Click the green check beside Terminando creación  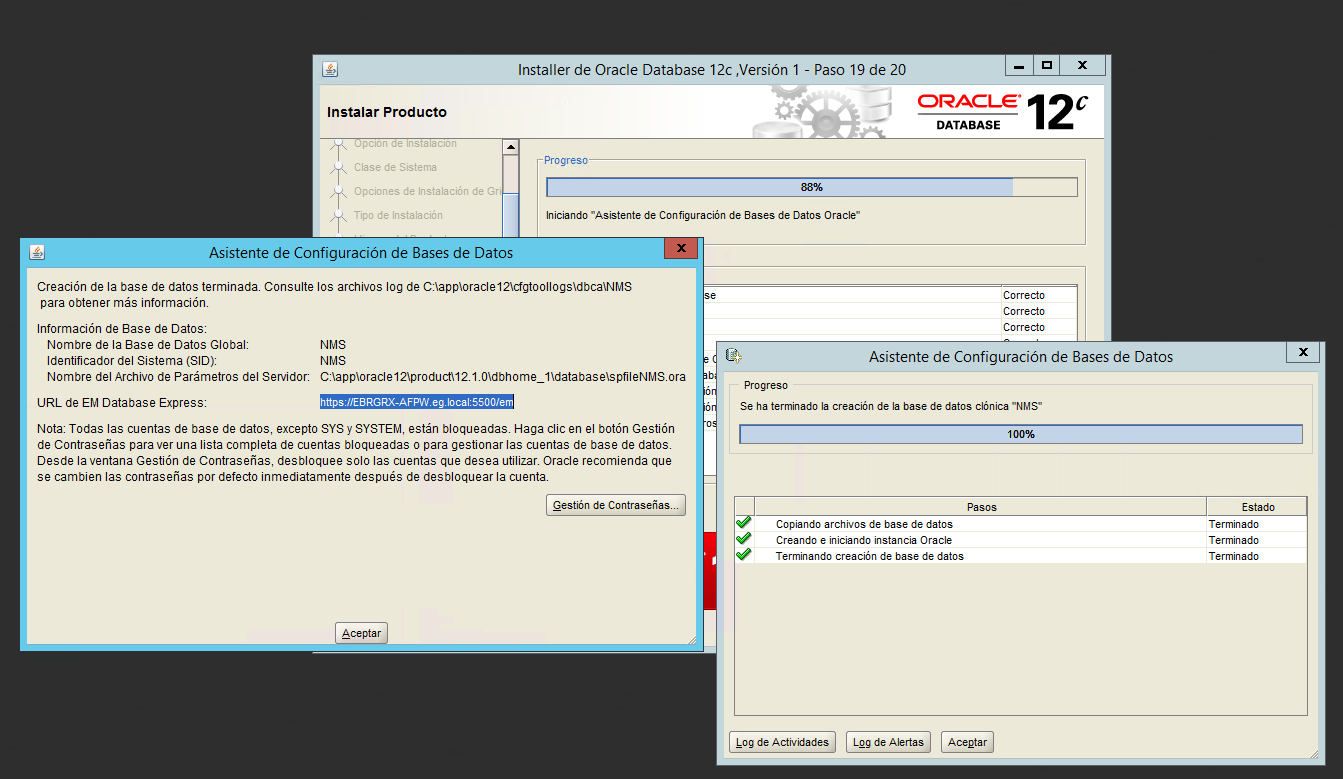(743, 555)
